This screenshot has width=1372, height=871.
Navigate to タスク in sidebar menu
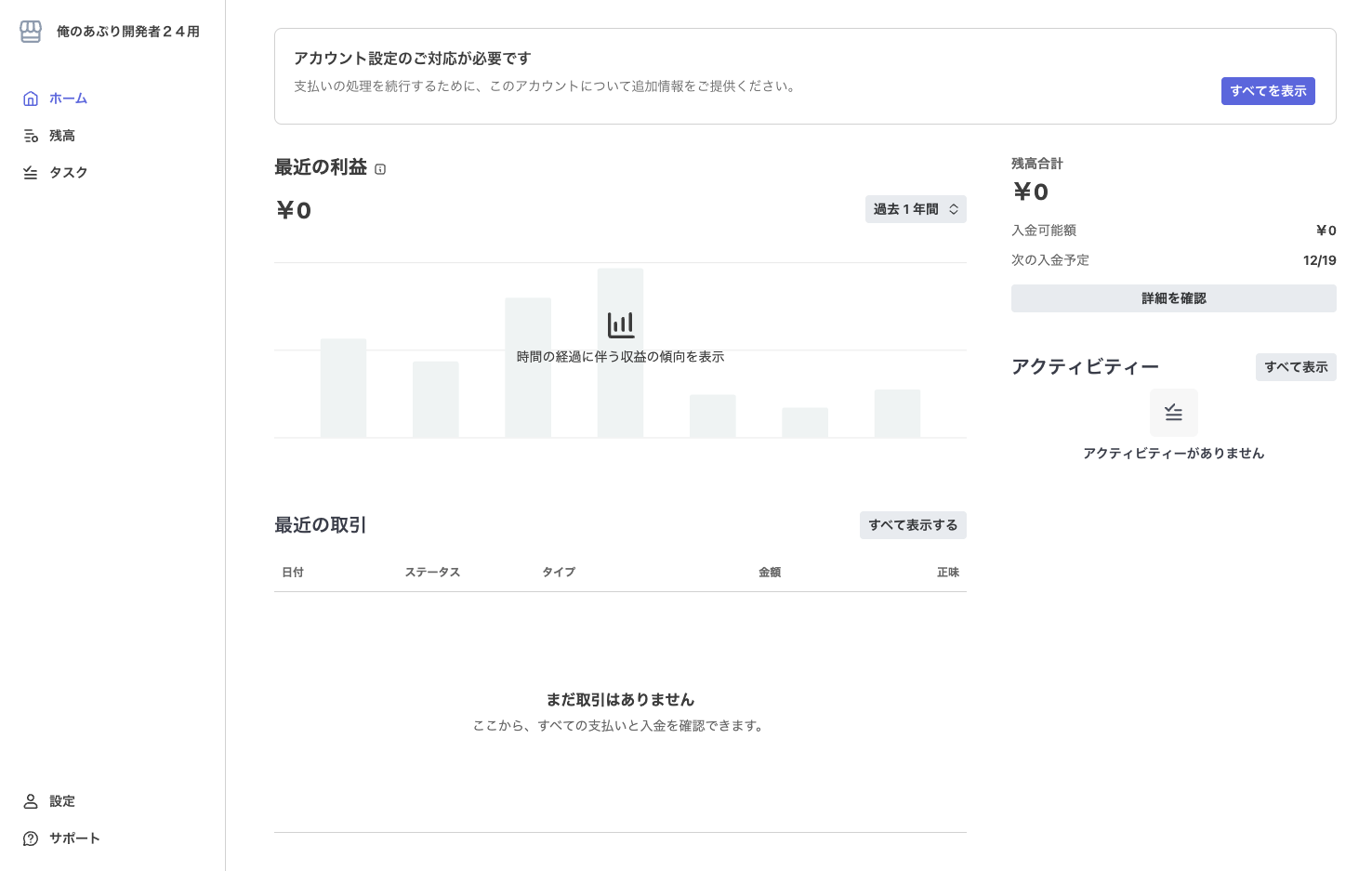pyautogui.click(x=69, y=172)
